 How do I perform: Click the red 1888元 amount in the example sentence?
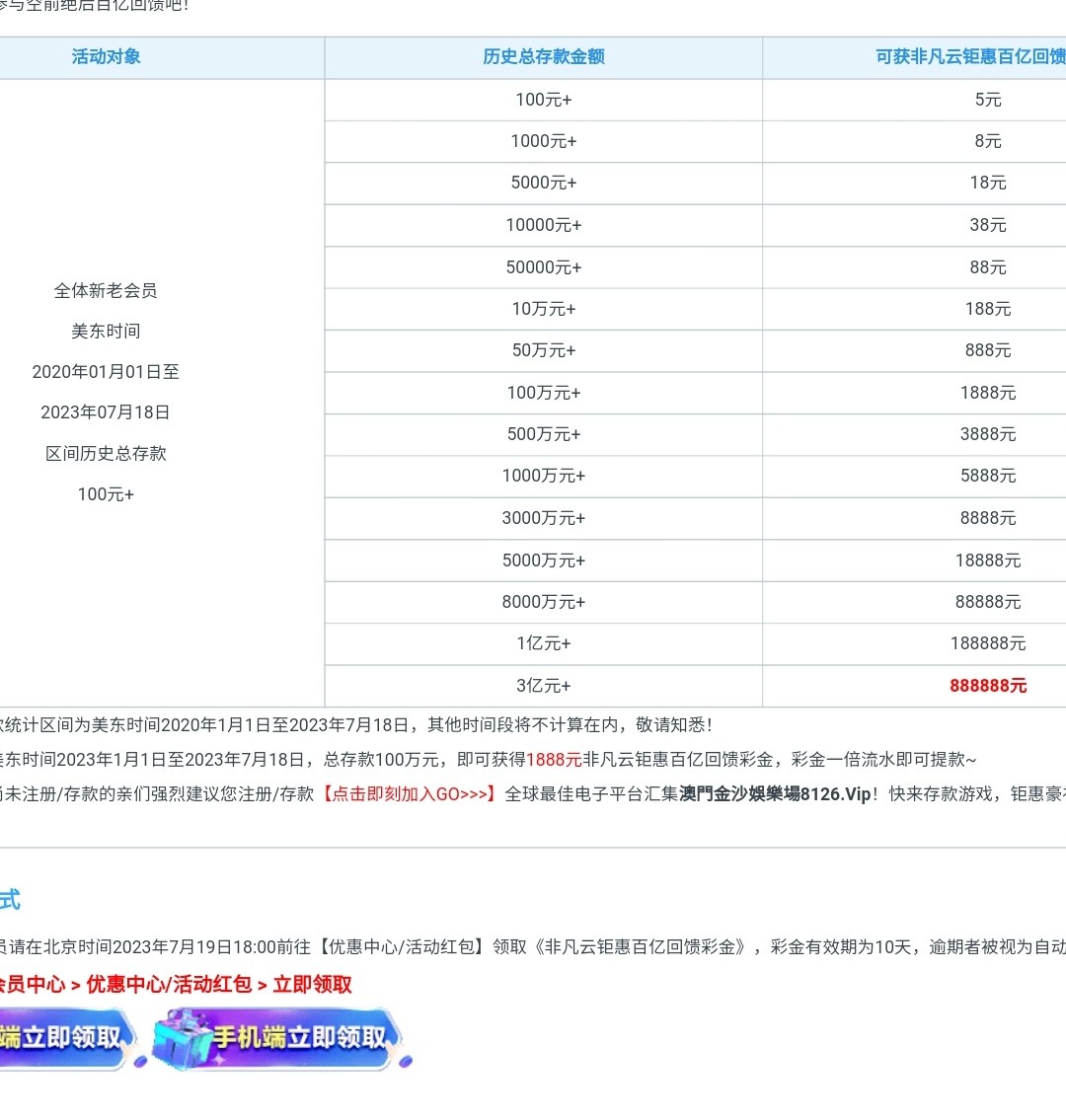[x=554, y=760]
